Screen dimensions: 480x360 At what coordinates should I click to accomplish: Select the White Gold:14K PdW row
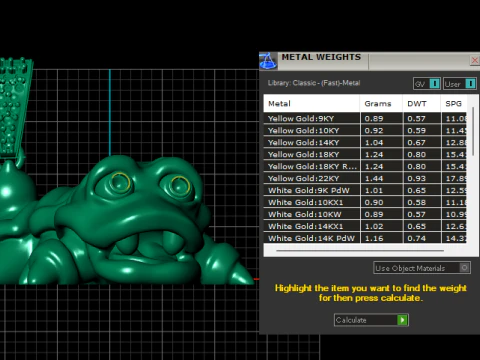(365, 238)
